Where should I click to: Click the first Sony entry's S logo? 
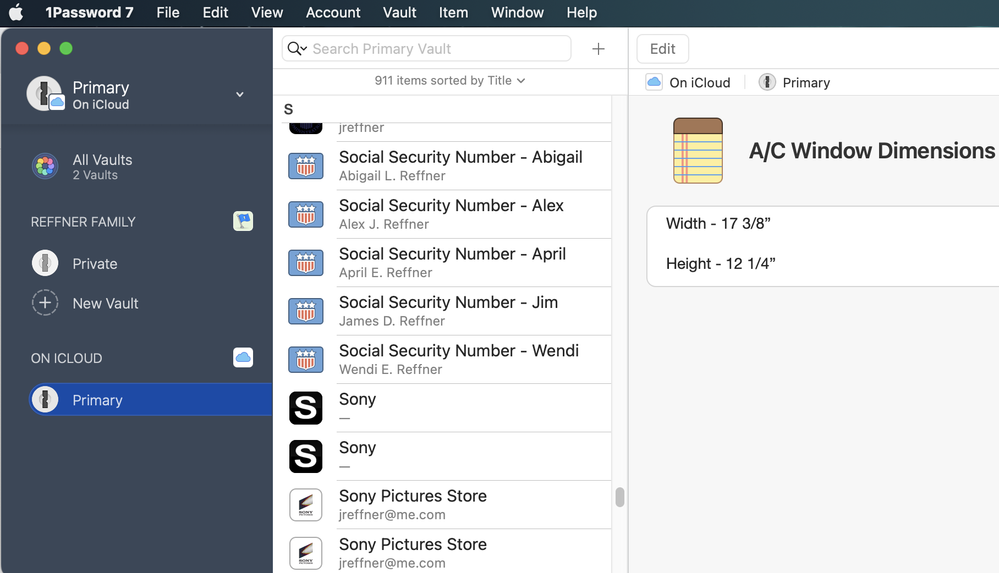coord(306,408)
